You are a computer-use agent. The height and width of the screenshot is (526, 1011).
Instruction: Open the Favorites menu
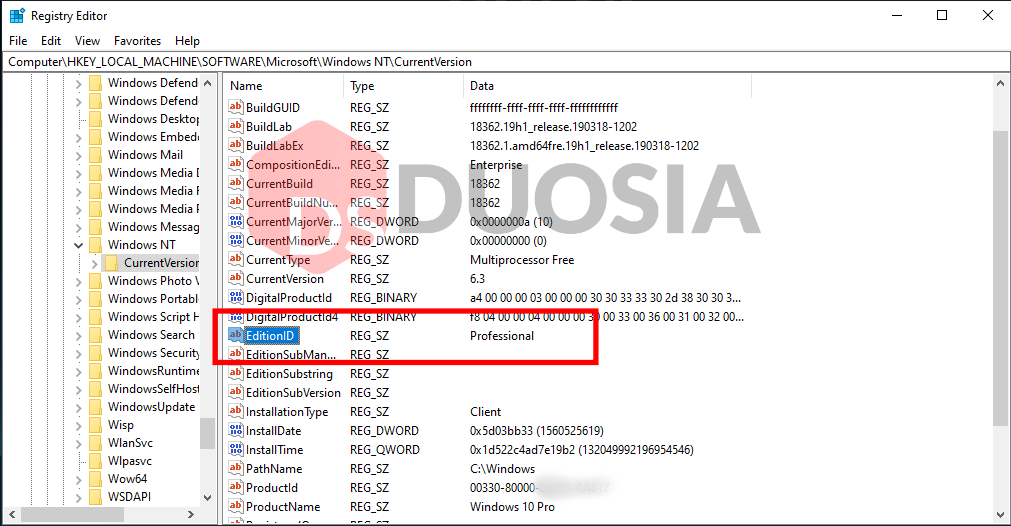(137, 41)
